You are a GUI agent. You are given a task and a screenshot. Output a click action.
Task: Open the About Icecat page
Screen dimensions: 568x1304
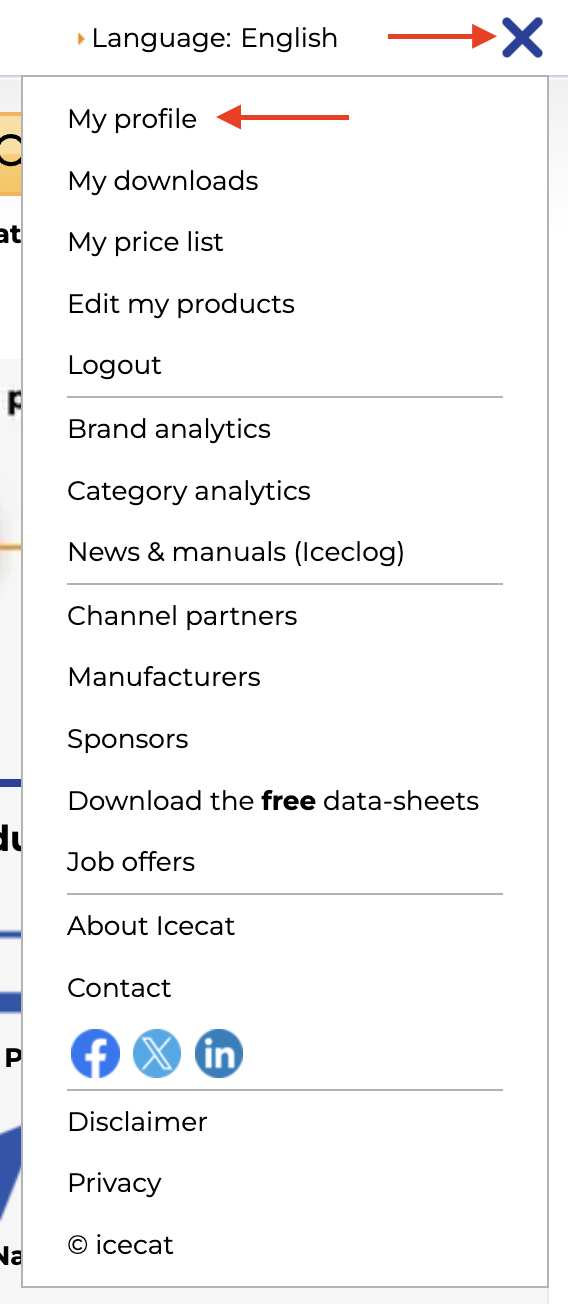pos(151,926)
